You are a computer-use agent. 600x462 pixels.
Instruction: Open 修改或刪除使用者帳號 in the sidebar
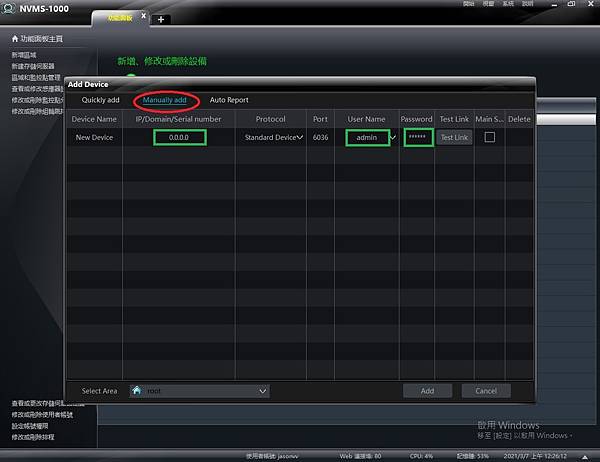tap(42, 415)
